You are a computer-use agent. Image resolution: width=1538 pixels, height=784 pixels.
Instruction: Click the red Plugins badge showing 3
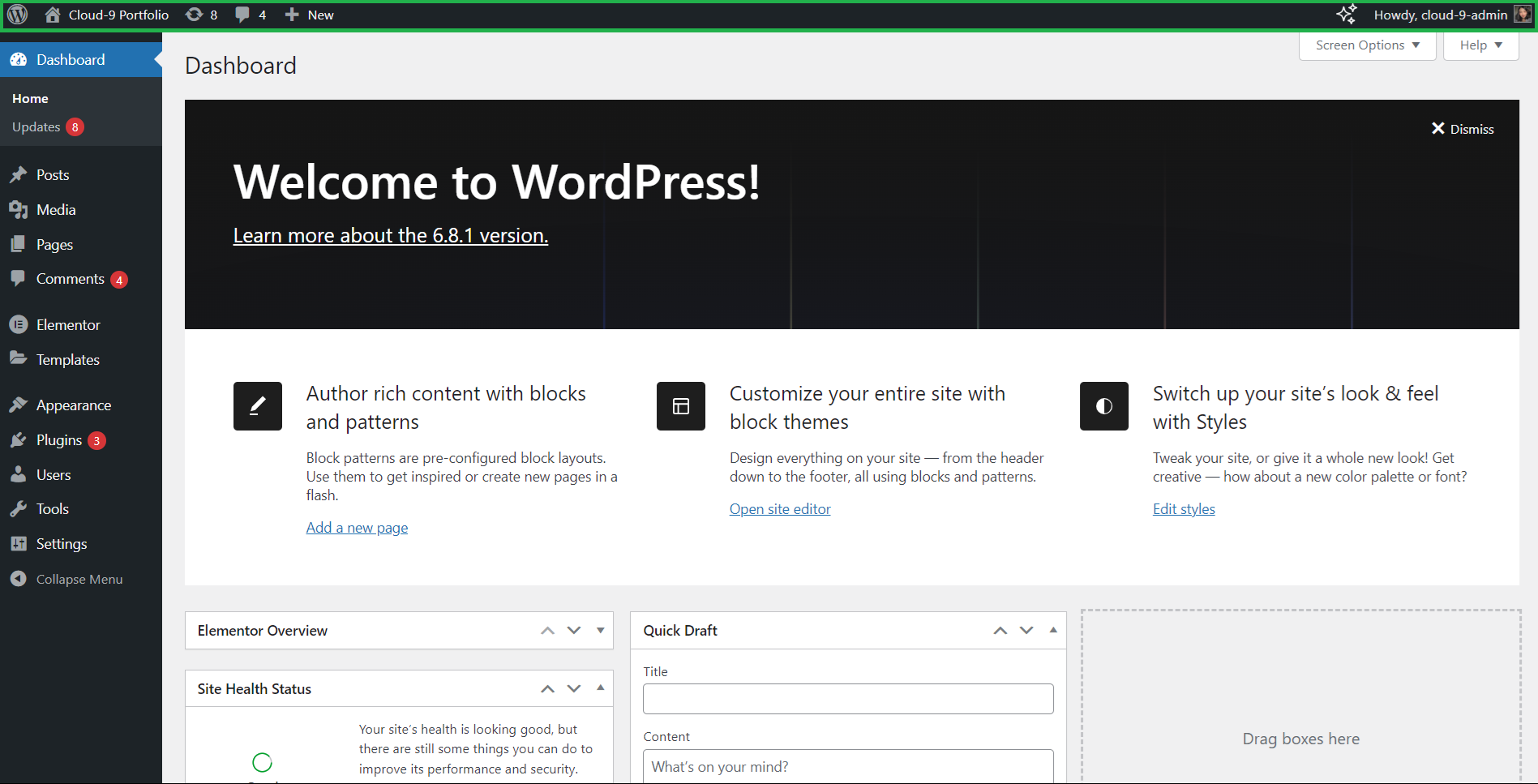click(x=96, y=440)
